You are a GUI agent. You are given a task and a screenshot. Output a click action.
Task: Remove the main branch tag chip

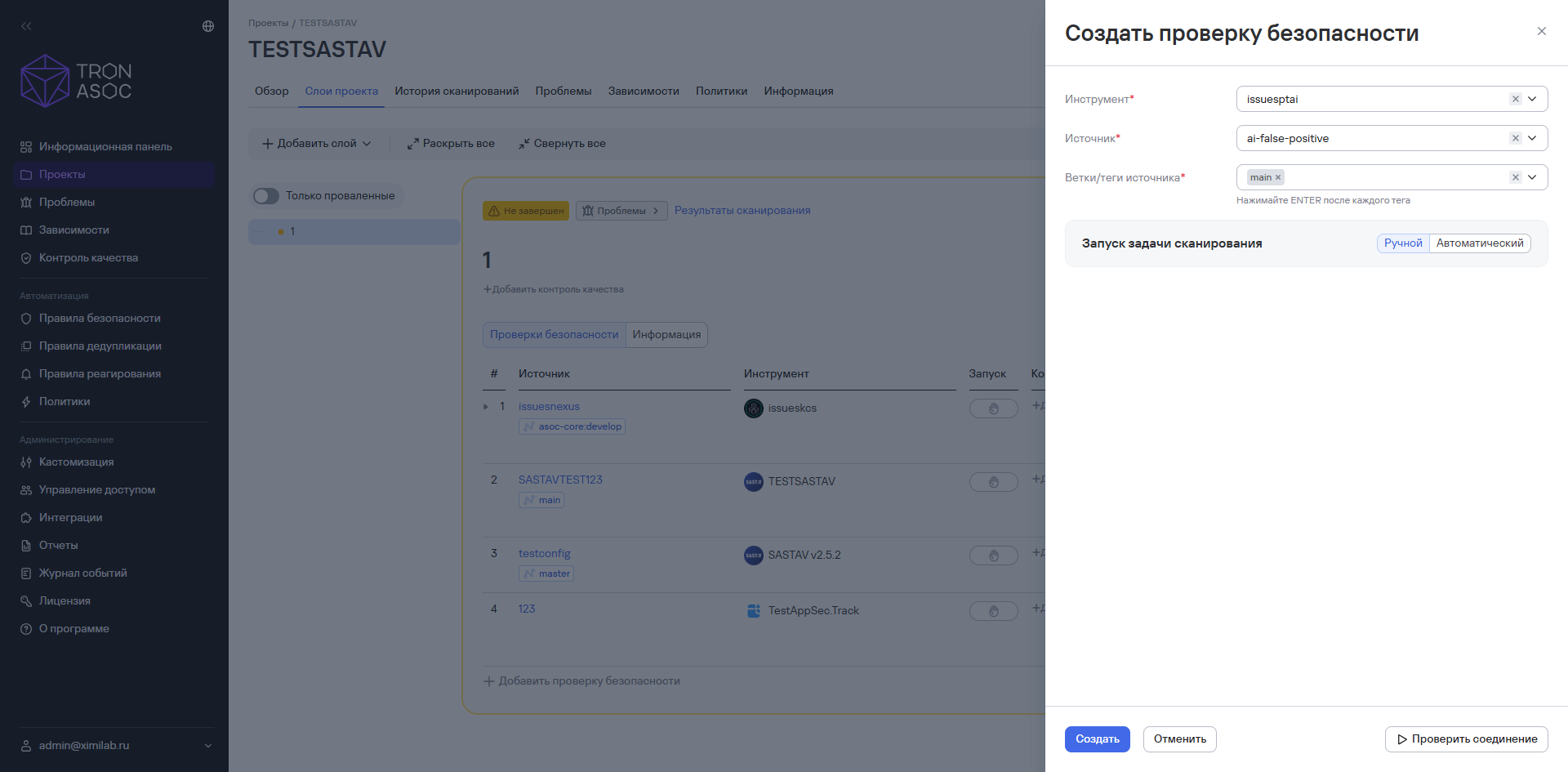(x=1278, y=177)
